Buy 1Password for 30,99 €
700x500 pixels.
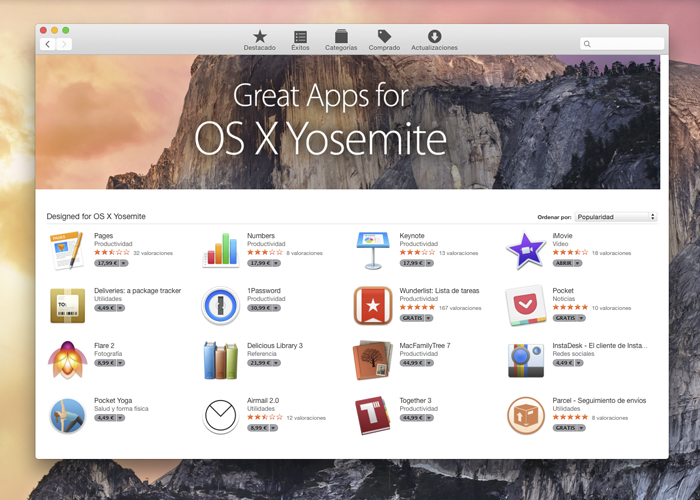[x=260, y=308]
